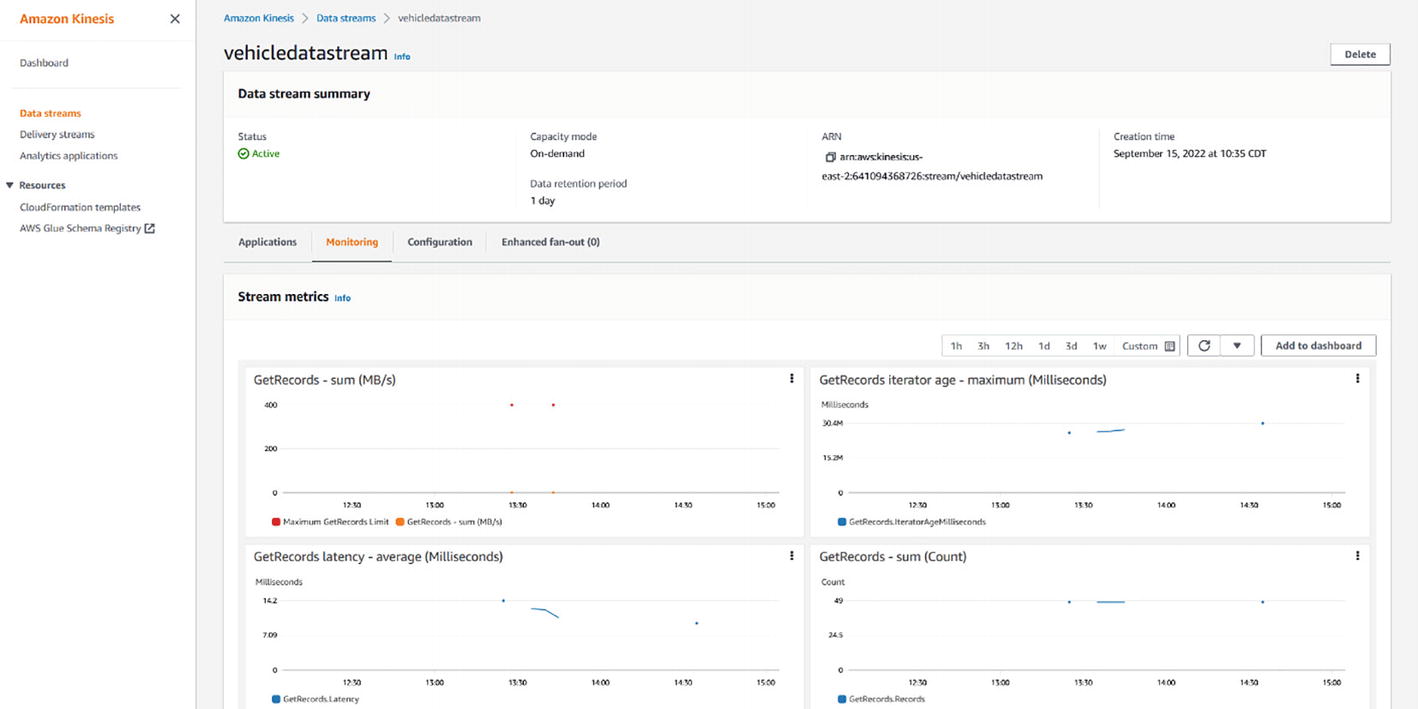Viewport: 1418px width, 709px height.
Task: Open options menu for GetRecords sum MB/s chart
Action: (792, 379)
